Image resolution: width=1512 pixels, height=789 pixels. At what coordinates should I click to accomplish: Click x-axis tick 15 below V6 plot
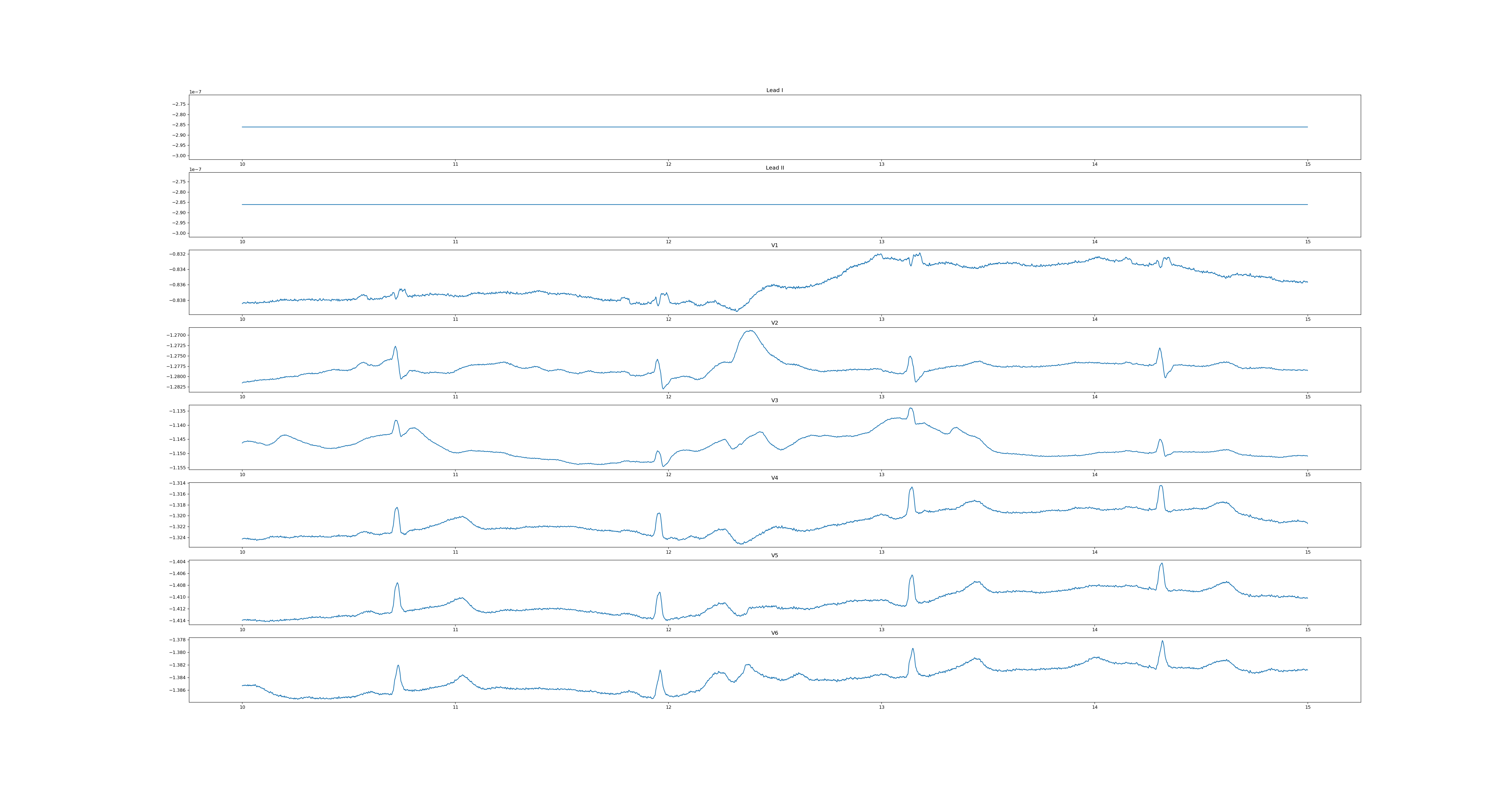pyautogui.click(x=1308, y=707)
